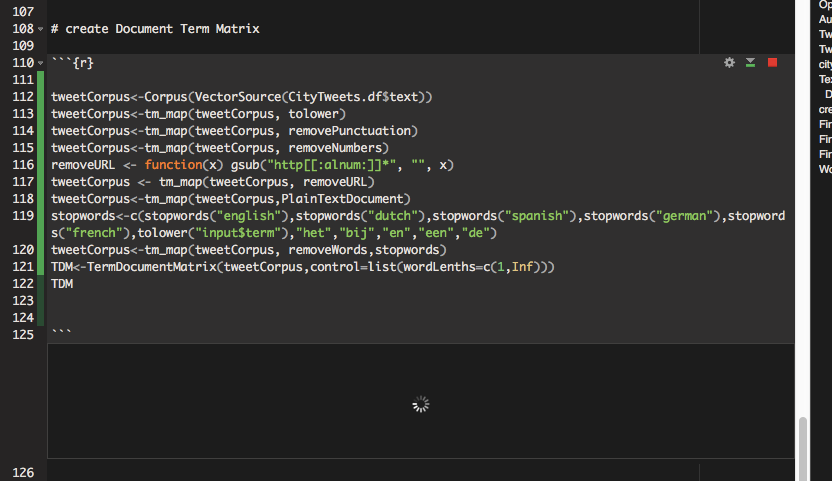This screenshot has height=481, width=832.
Task: Click the heading '# create Document Term Matrix'
Action: tap(155, 29)
